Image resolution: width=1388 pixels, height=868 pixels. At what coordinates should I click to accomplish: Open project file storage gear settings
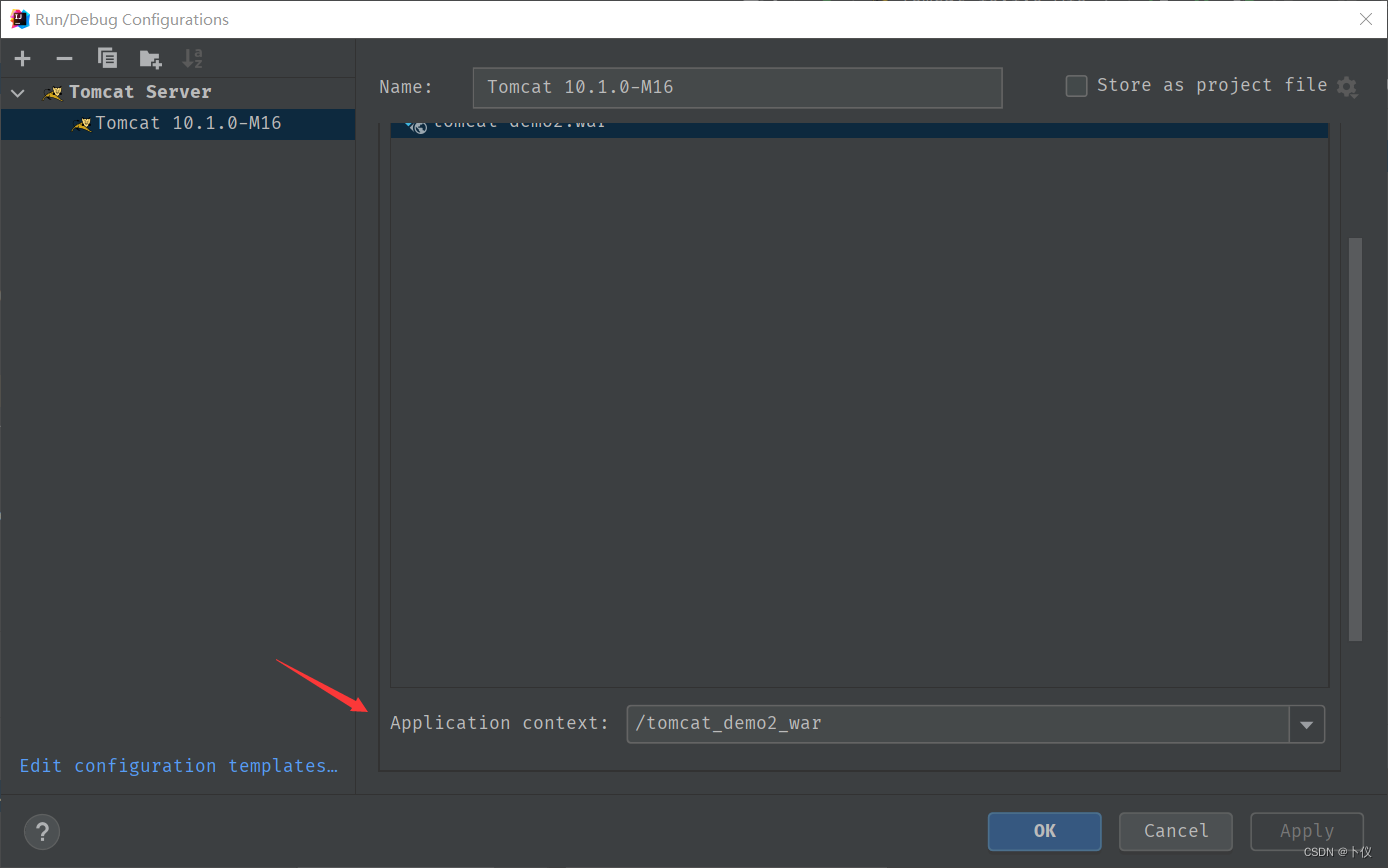[x=1347, y=87]
